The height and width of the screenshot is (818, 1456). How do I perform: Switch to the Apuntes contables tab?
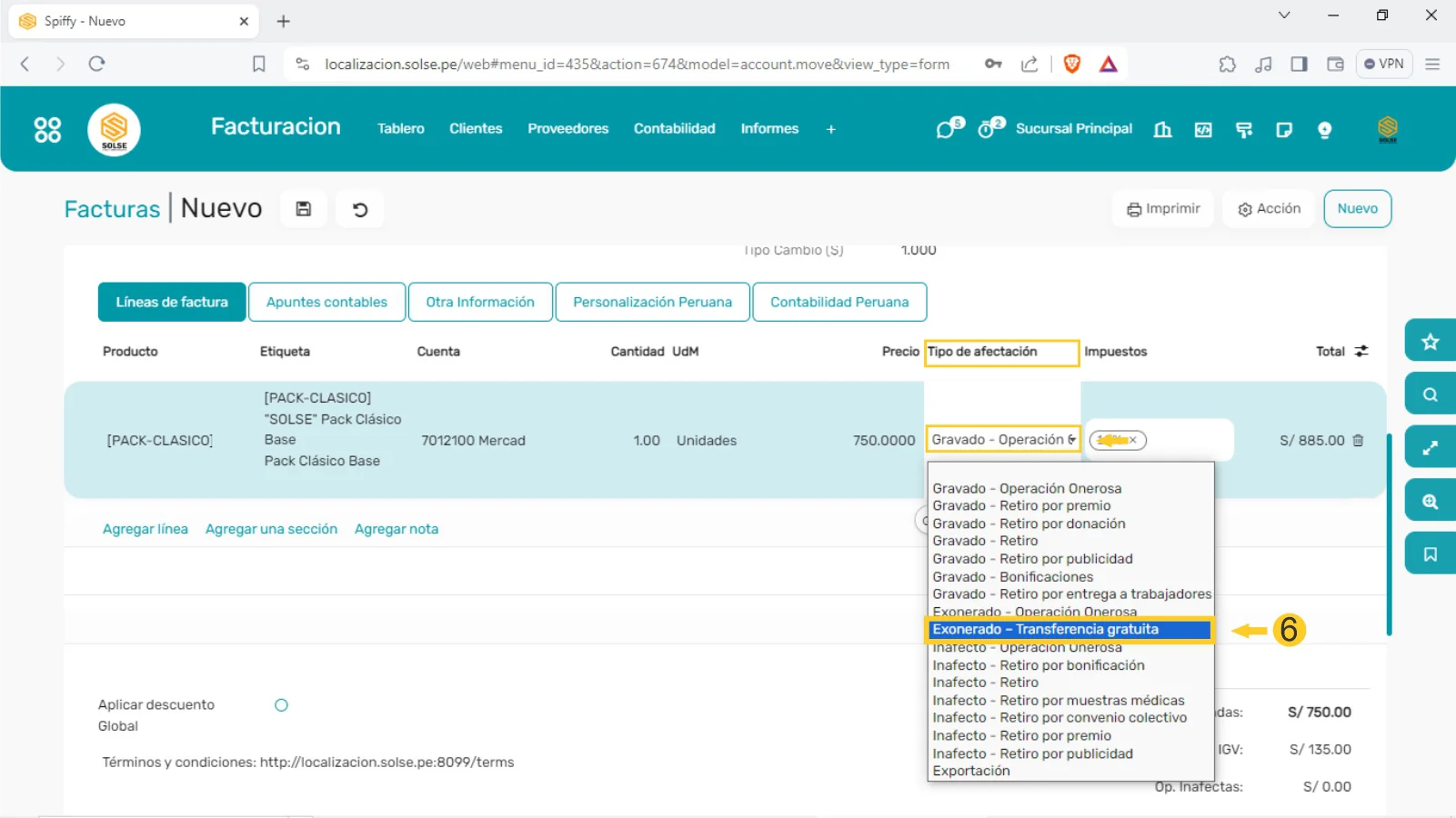click(x=326, y=302)
